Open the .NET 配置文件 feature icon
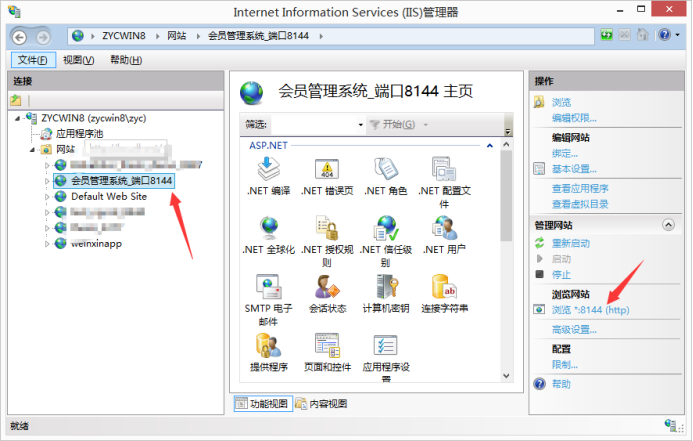 pyautogui.click(x=444, y=169)
